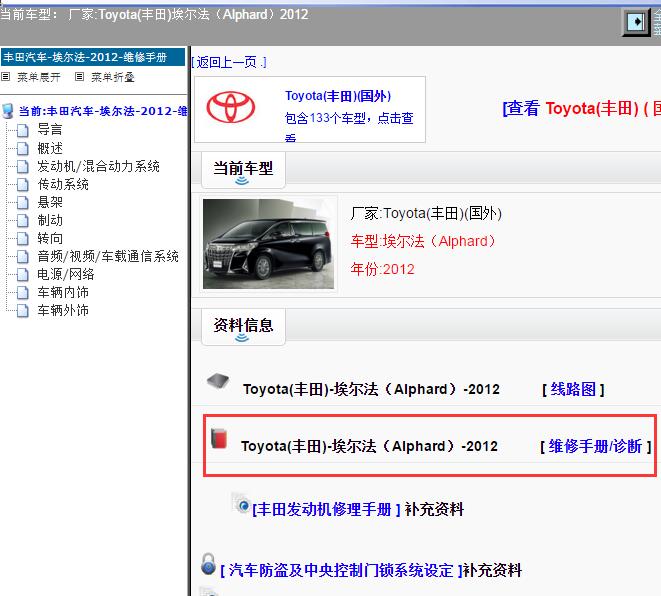Click the page icon beside 制动
This screenshot has width=661, height=596.
coord(23,221)
